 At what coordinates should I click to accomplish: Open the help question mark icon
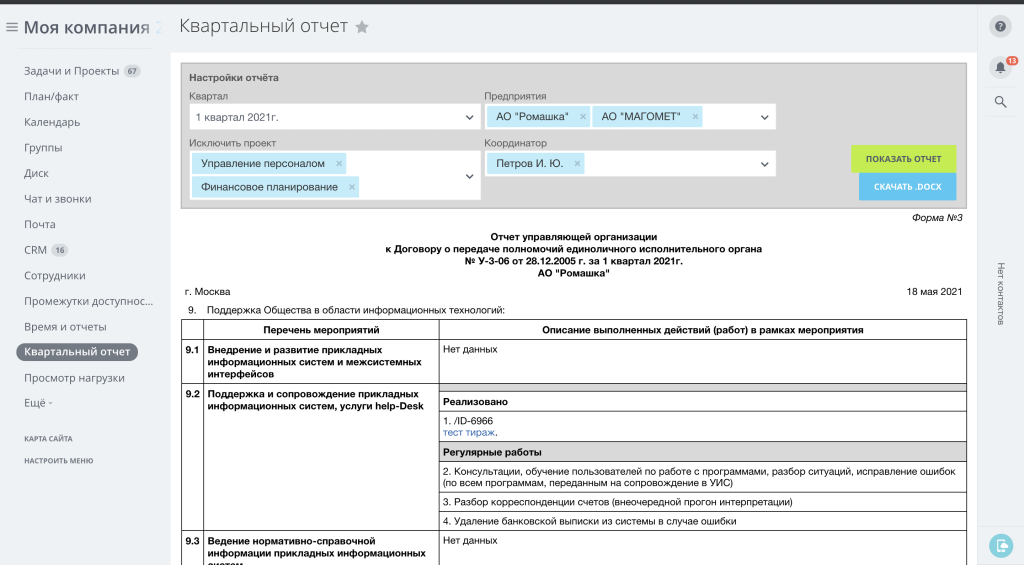(1000, 27)
